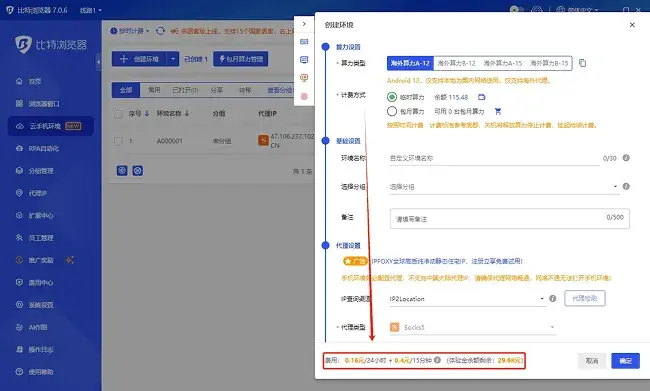Switch to the 分享 filter tab
The height and width of the screenshot is (391, 650).
pyautogui.click(x=217, y=90)
